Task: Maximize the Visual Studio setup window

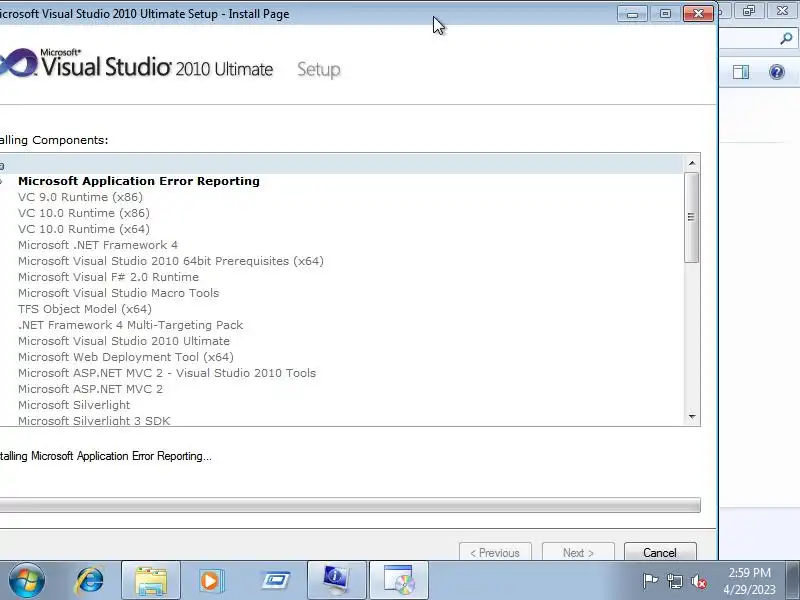Action: pos(665,13)
